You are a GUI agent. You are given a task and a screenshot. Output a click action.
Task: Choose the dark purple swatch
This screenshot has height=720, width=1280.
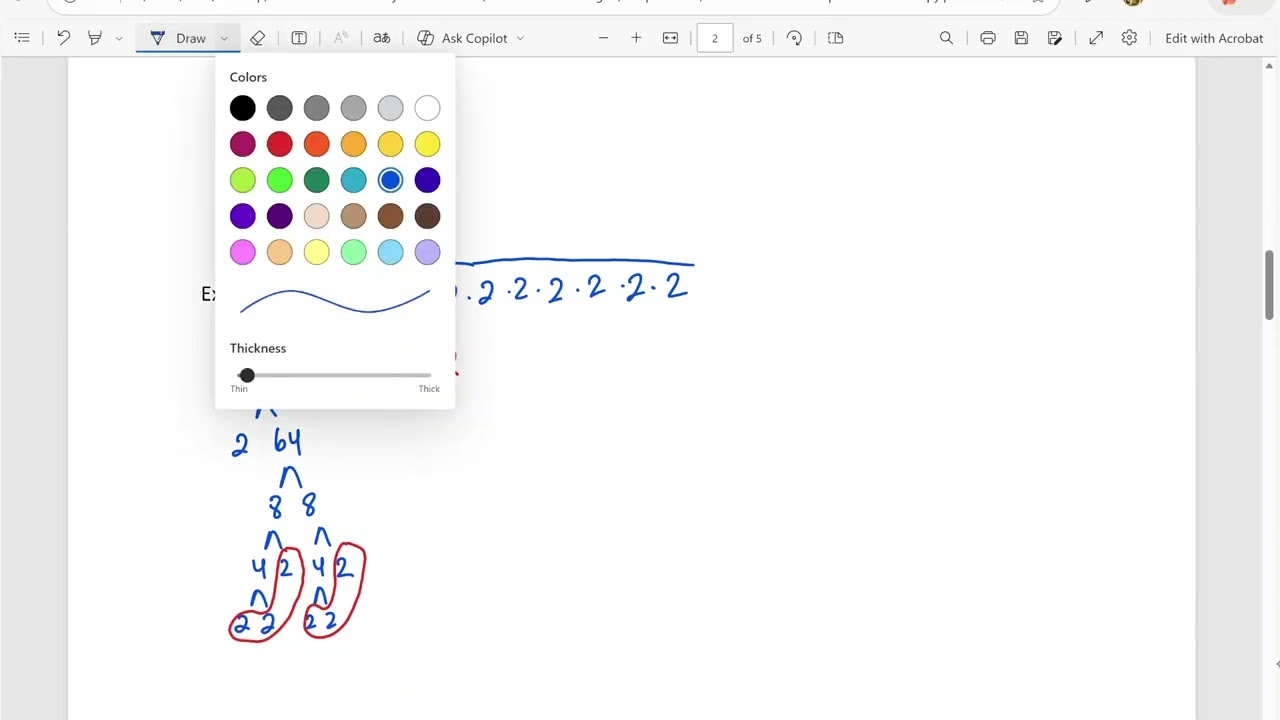pyautogui.click(x=280, y=216)
